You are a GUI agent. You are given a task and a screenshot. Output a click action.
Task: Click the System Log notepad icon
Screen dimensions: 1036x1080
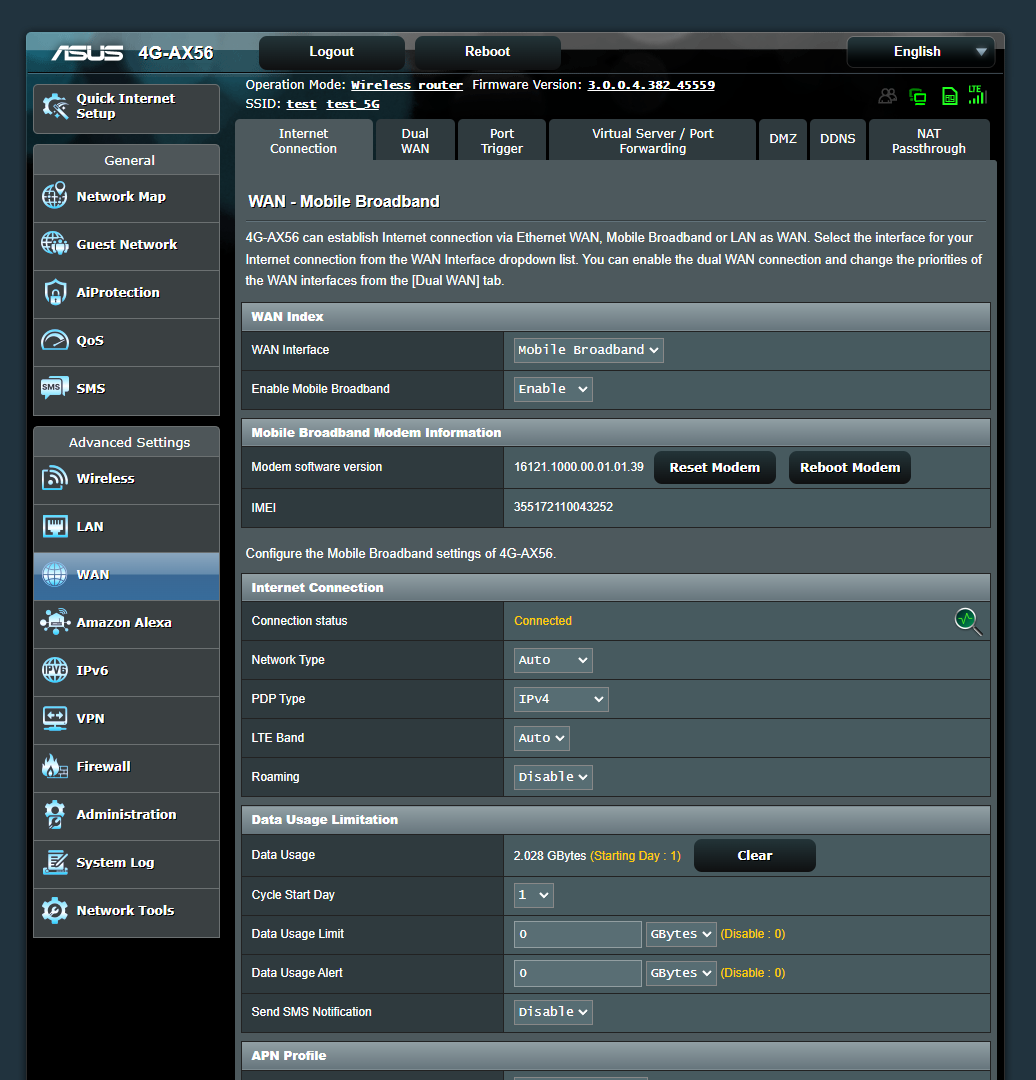click(54, 862)
